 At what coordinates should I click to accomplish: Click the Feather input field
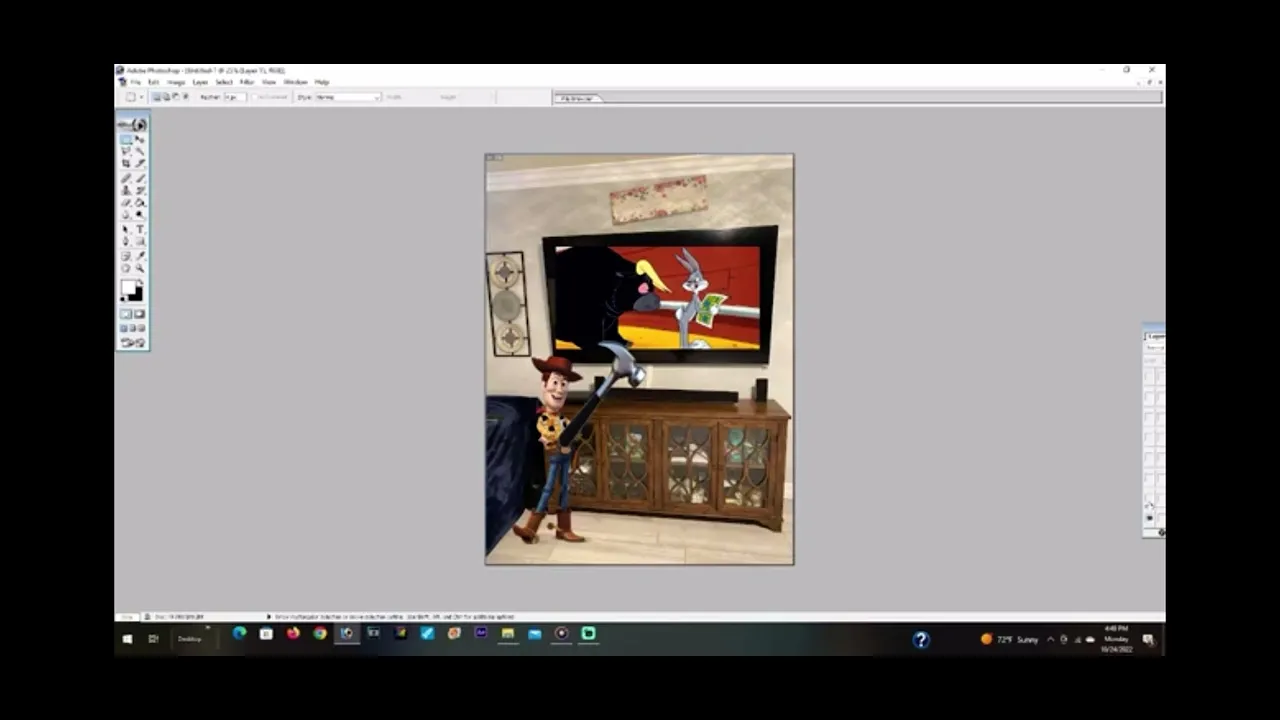tap(235, 97)
